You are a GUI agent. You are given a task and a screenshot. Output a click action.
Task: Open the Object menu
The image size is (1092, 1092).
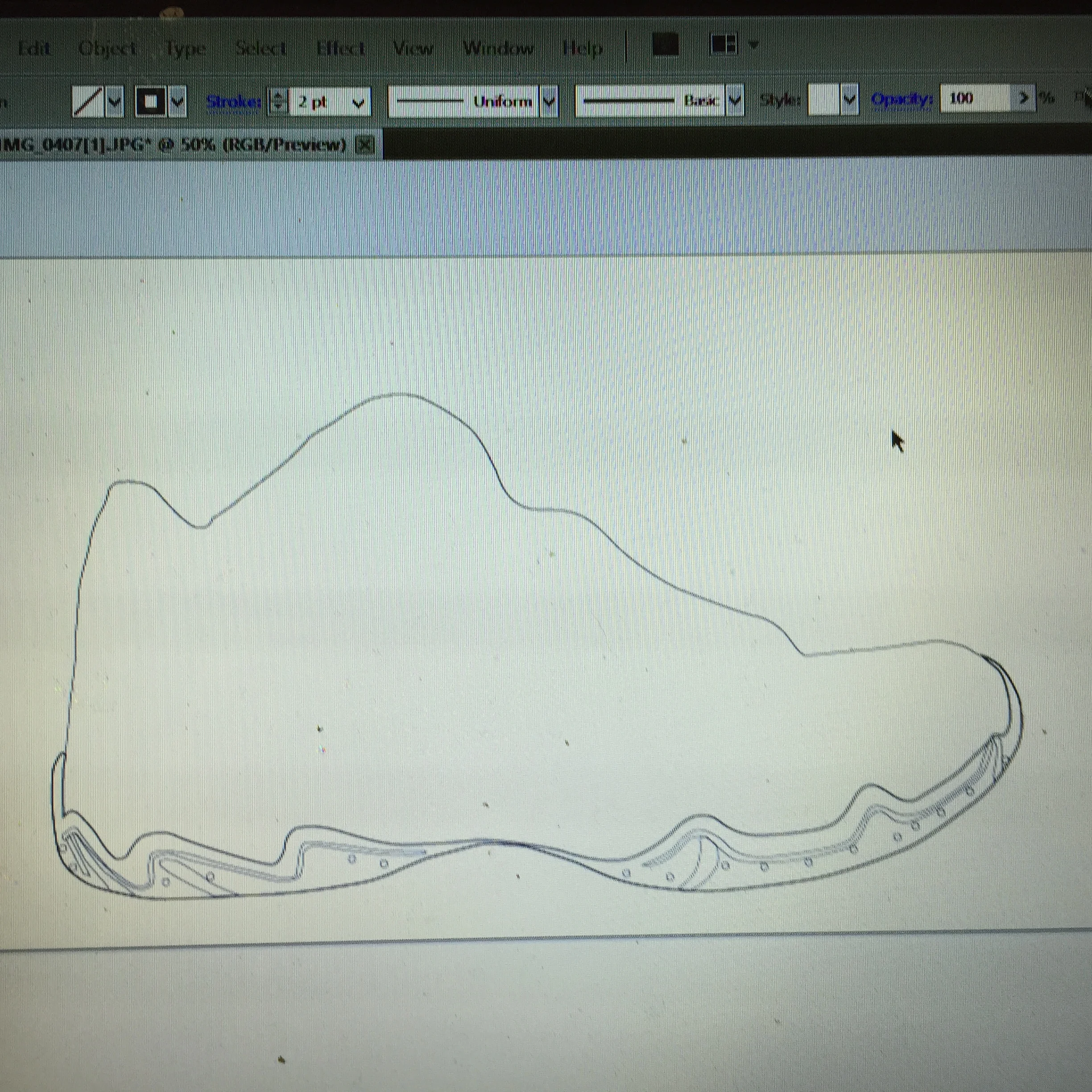click(107, 49)
